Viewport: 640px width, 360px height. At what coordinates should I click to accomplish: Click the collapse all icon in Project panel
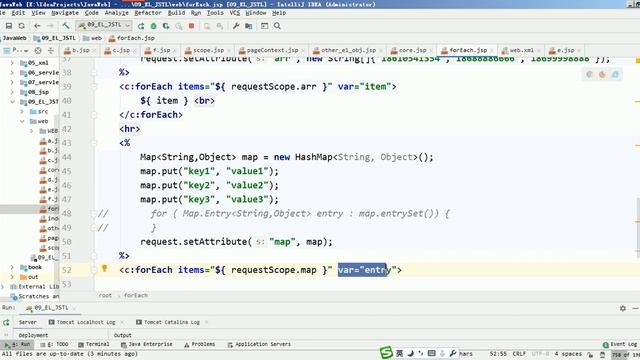click(x=51, y=51)
